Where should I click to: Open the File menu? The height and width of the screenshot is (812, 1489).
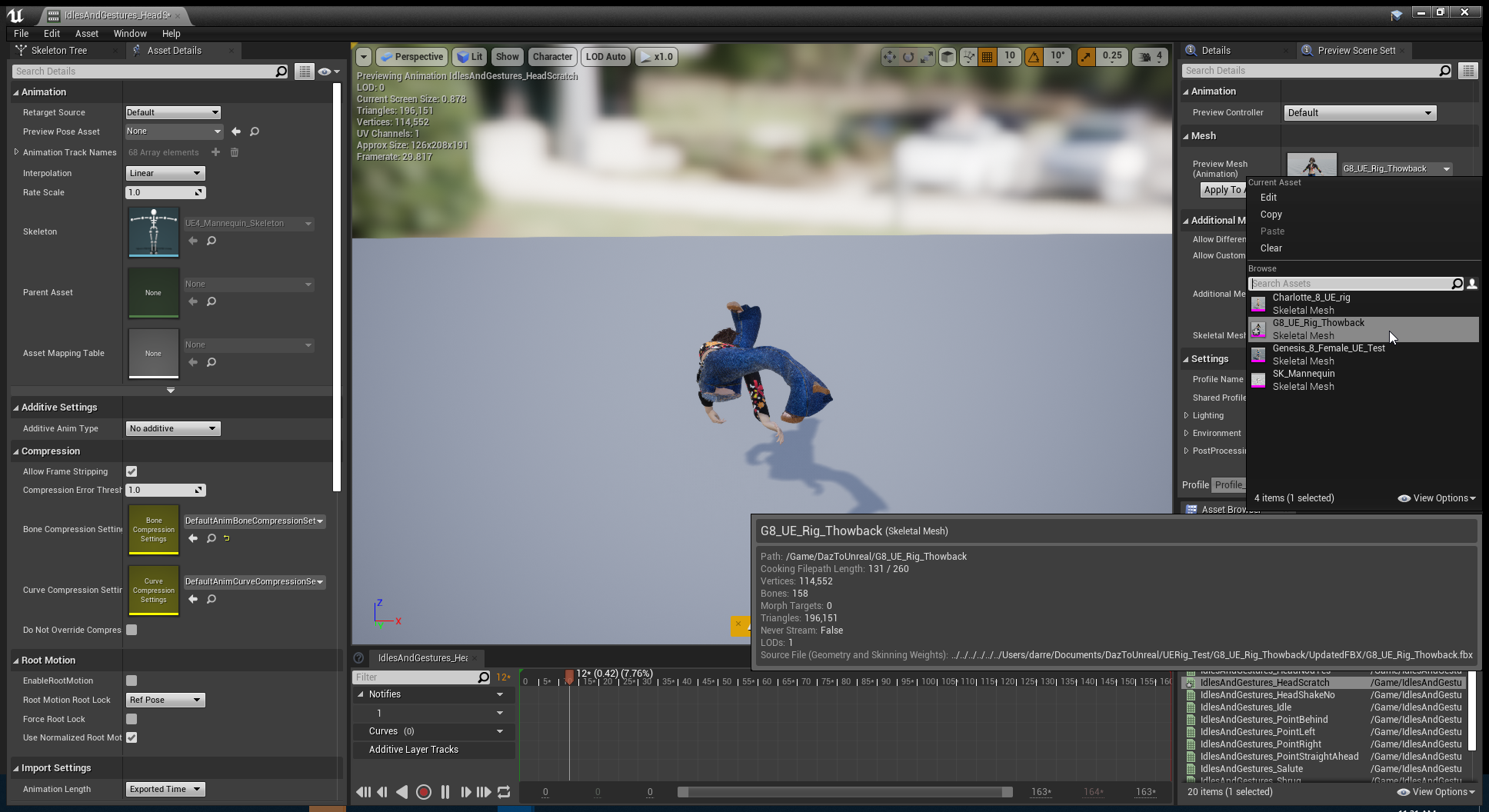click(x=22, y=34)
